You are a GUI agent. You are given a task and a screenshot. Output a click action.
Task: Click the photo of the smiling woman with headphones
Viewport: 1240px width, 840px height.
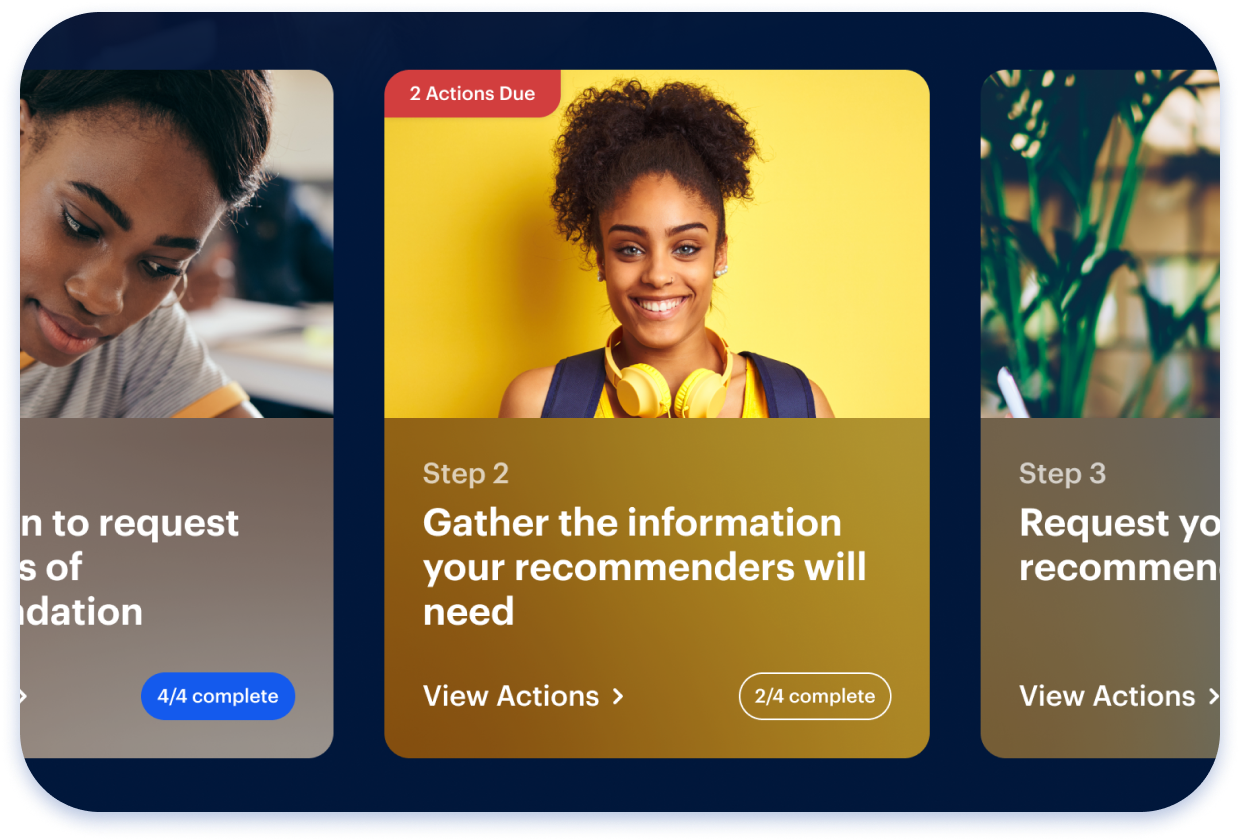tap(657, 244)
